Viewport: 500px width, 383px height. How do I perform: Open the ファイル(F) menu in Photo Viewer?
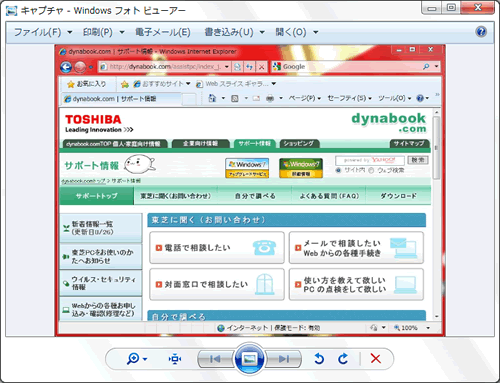tap(37, 32)
